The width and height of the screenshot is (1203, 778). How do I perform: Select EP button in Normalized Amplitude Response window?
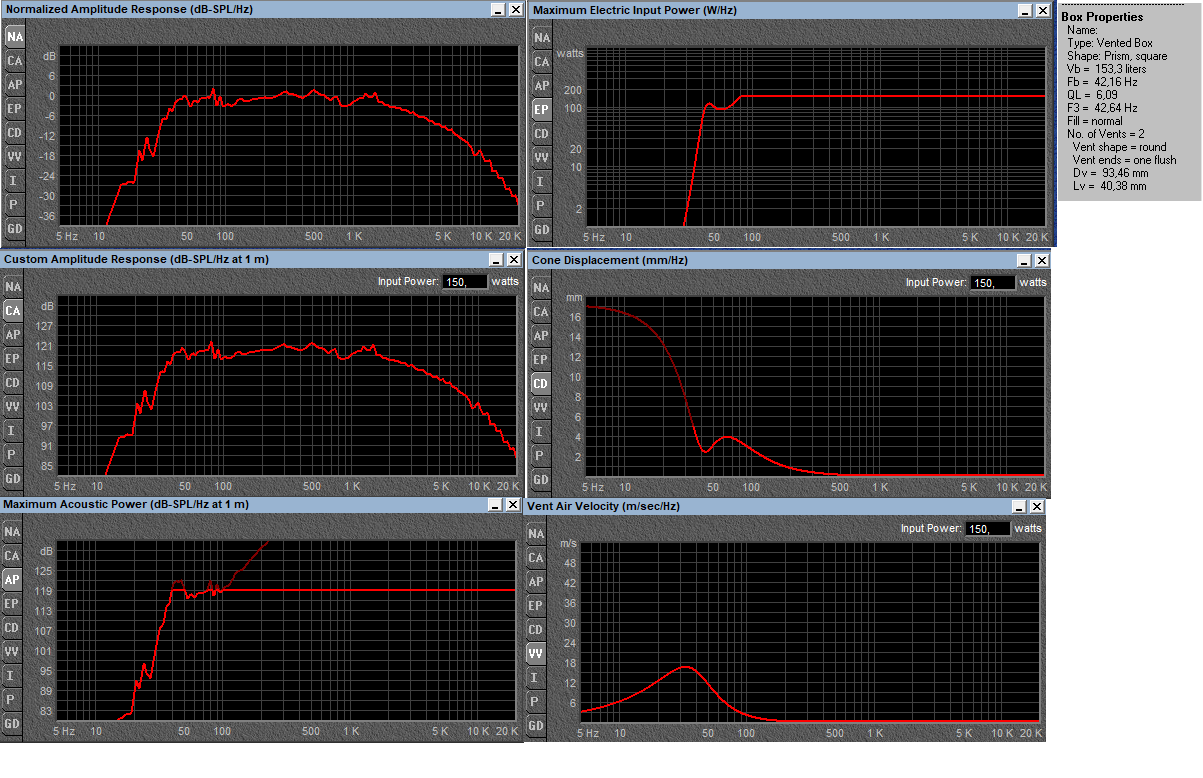(x=14, y=109)
